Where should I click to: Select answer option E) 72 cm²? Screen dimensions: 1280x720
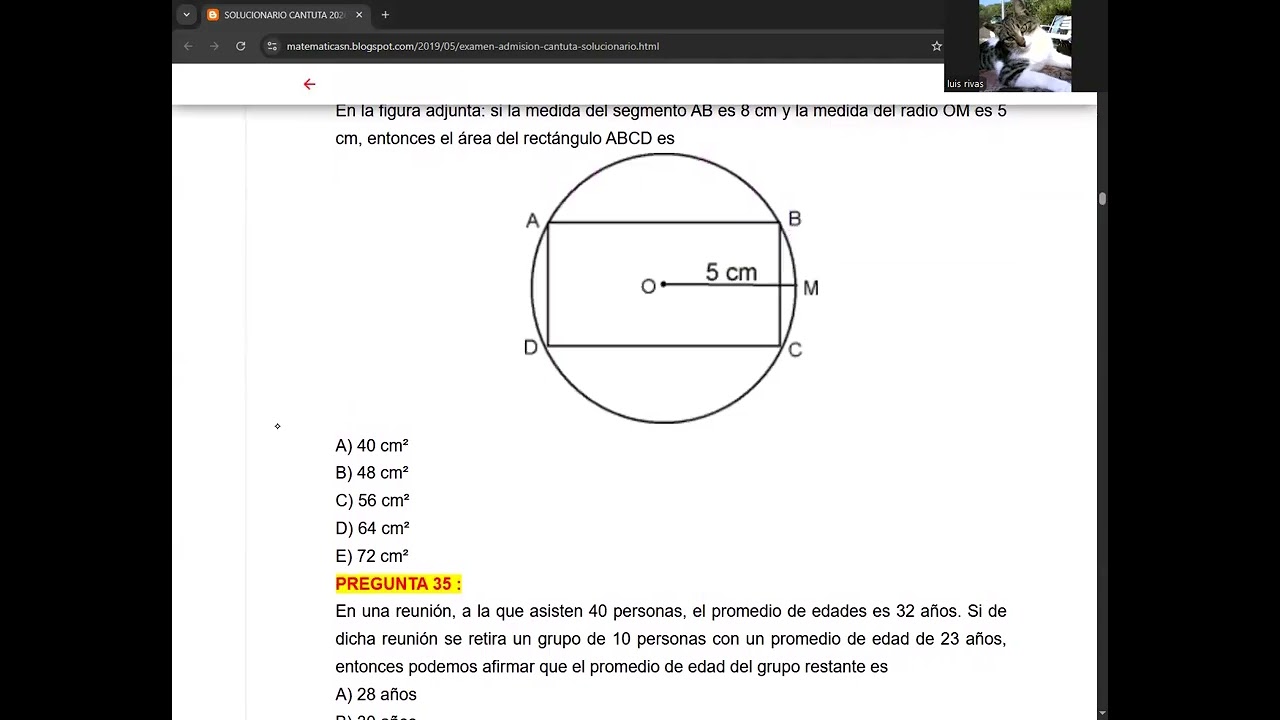pos(372,556)
